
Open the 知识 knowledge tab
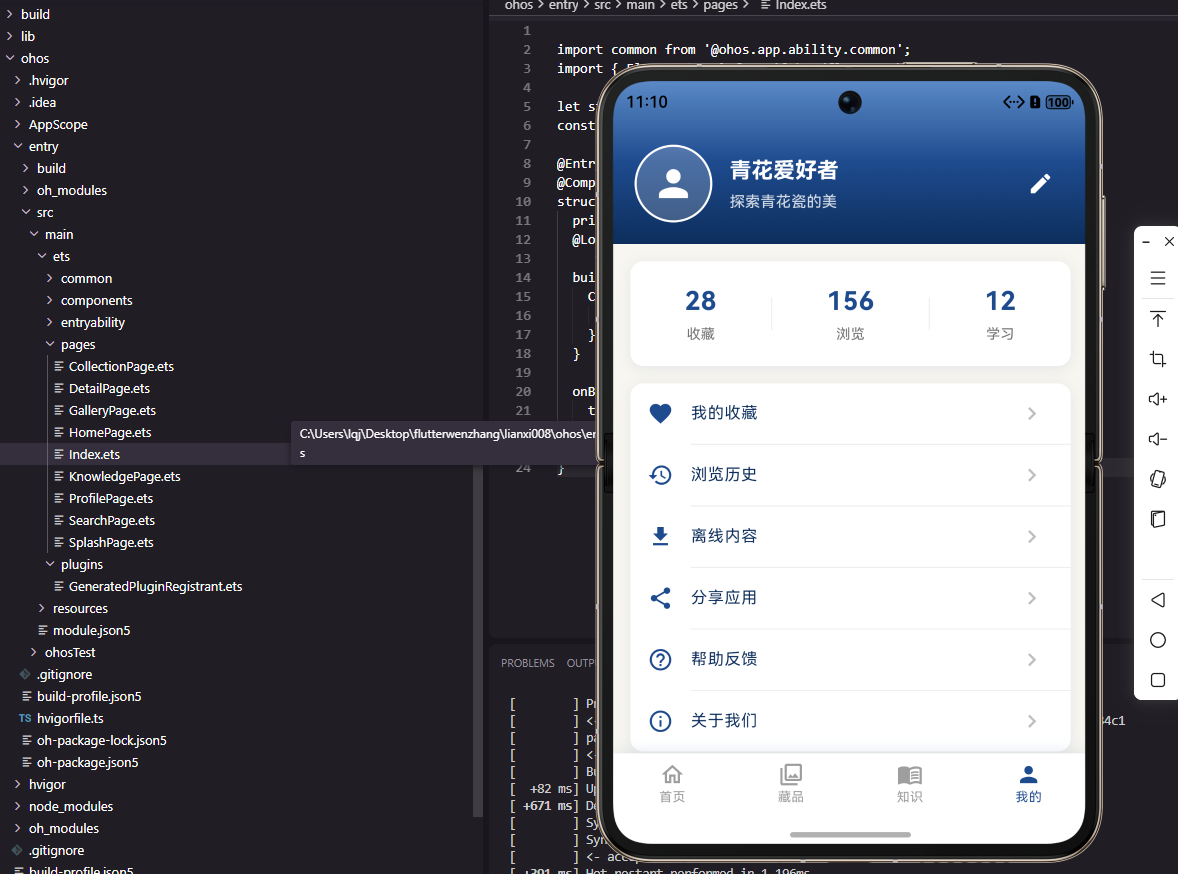[910, 784]
